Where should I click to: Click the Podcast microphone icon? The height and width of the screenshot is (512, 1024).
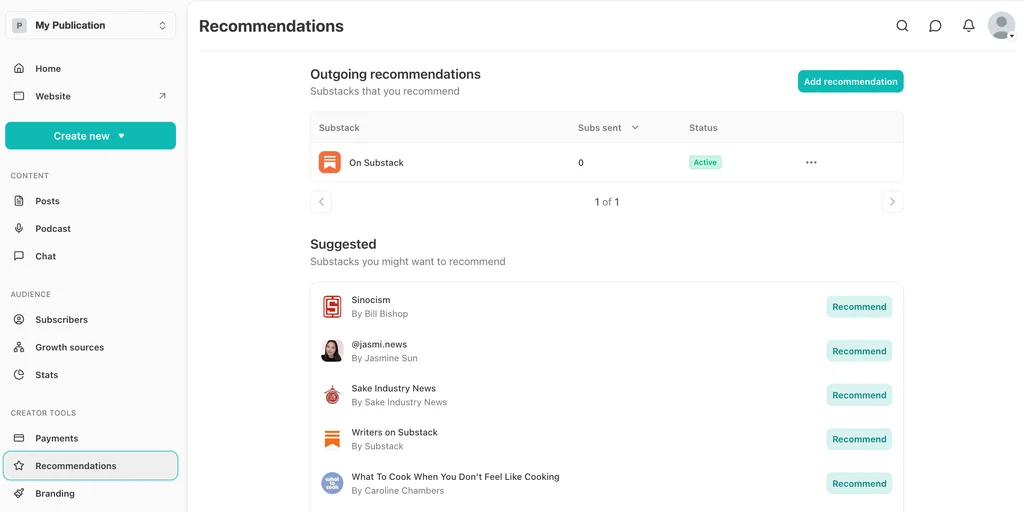coord(19,229)
